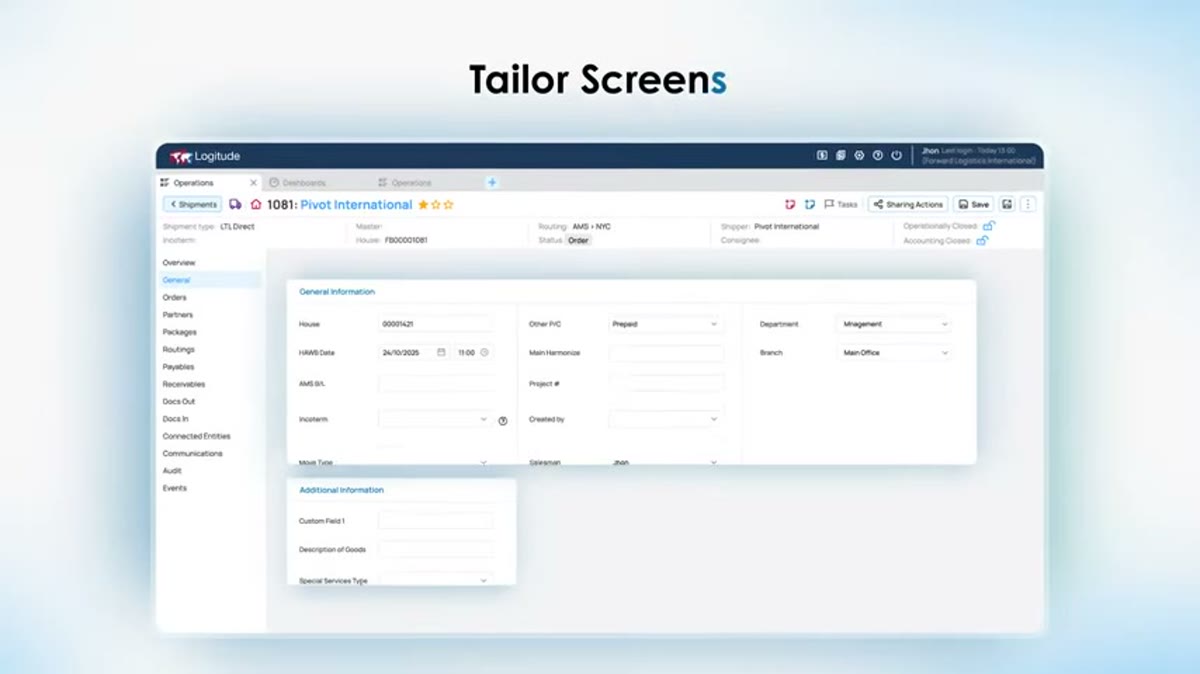Screen dimensions: 1200x674
Task: Click the purple truck icon beside shipment title
Action: 236,204
